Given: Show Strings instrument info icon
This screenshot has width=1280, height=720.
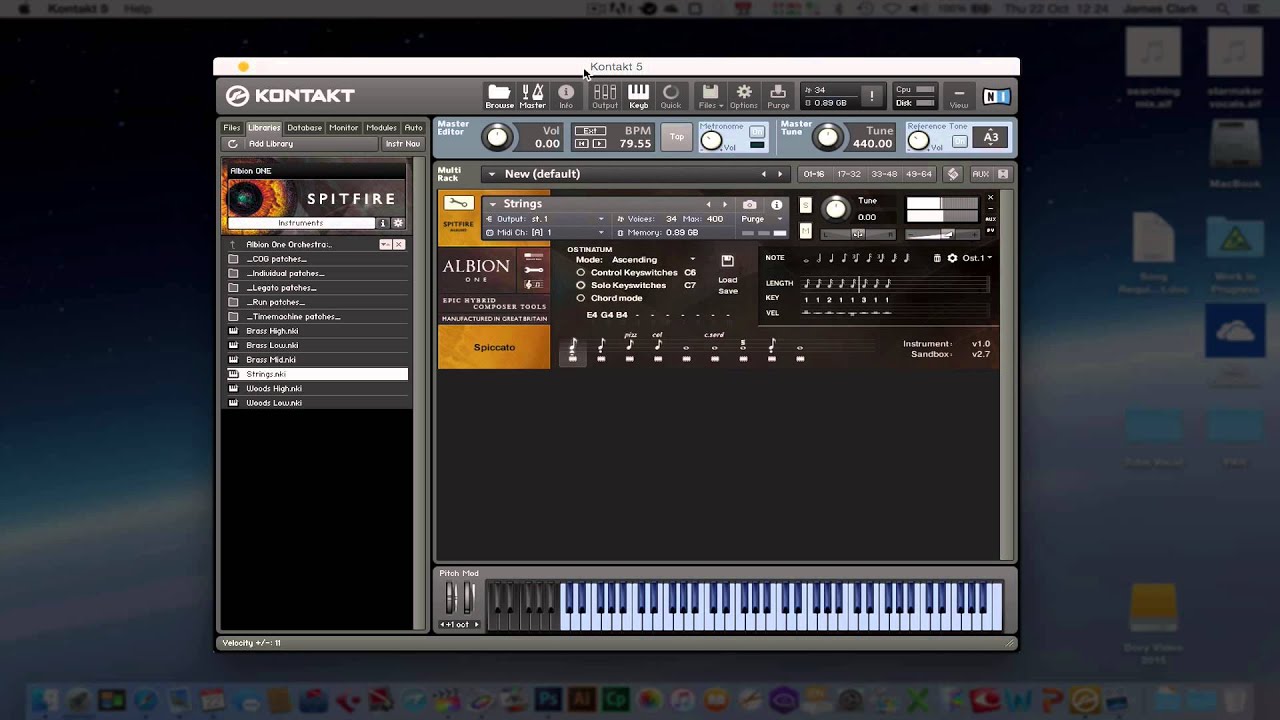Looking at the screenshot, I should [776, 204].
